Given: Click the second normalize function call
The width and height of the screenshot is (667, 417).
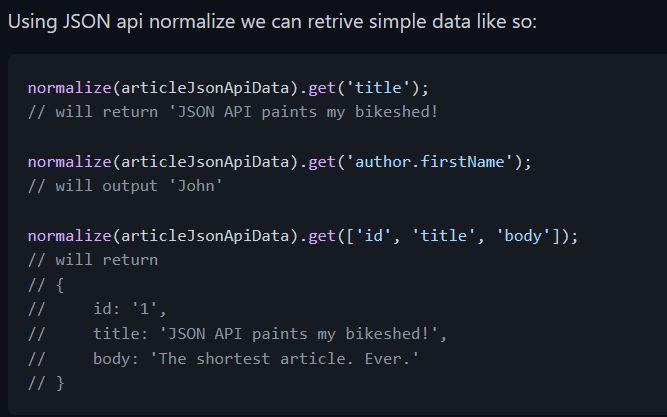Looking at the screenshot, I should 70,162.
